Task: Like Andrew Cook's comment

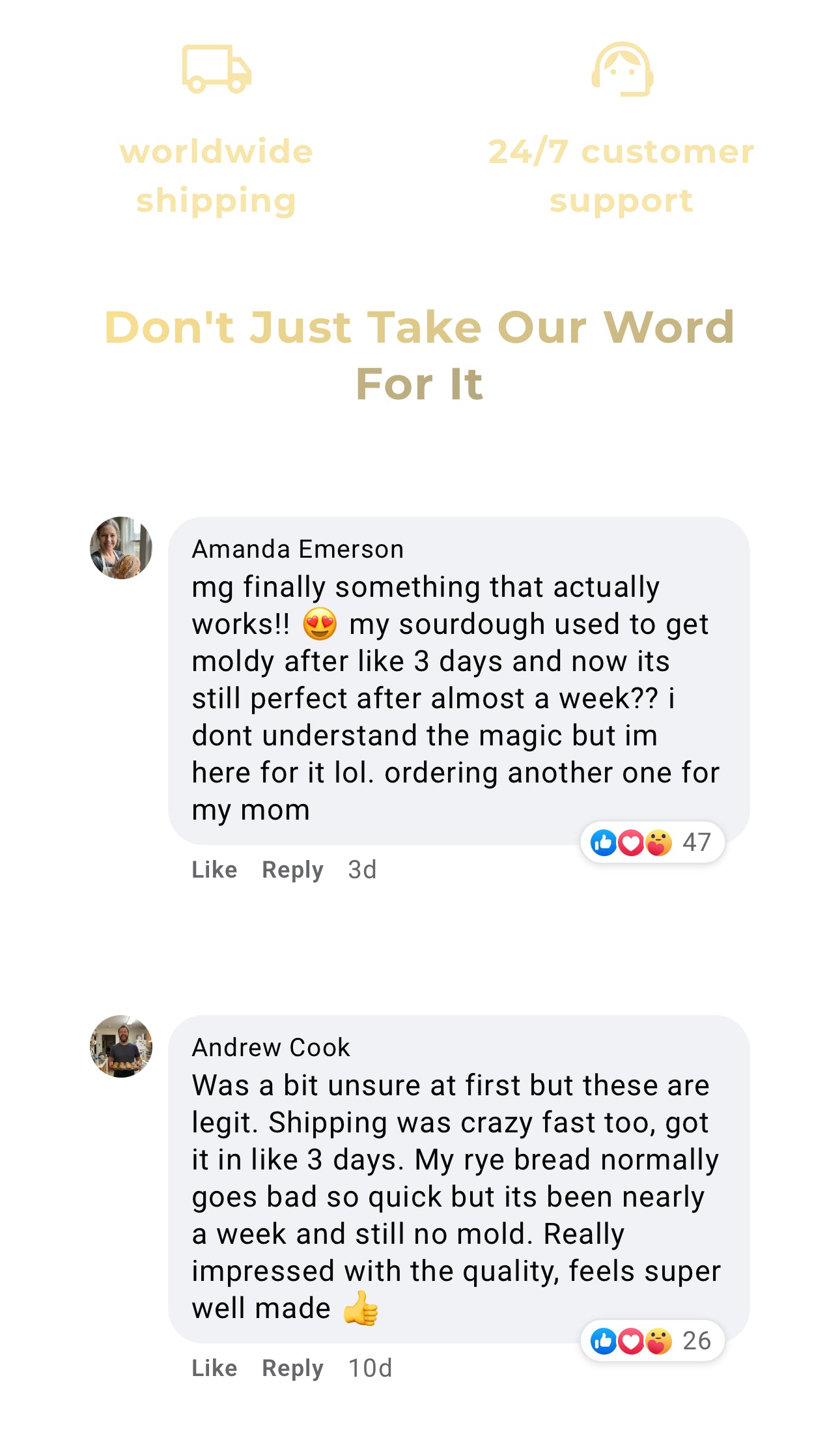Action: click(x=214, y=1368)
